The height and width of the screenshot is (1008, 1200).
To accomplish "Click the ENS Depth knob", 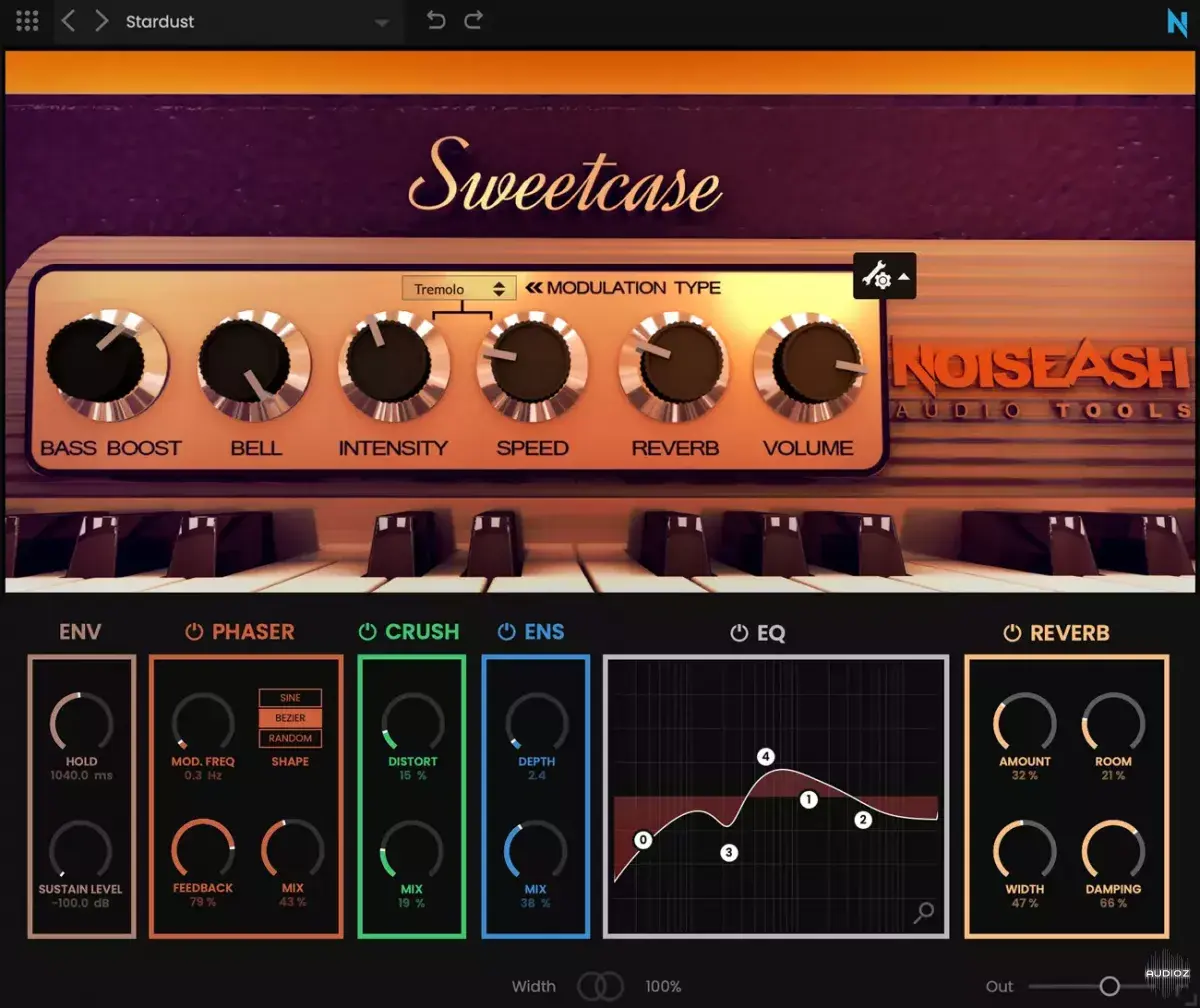I will pos(536,721).
